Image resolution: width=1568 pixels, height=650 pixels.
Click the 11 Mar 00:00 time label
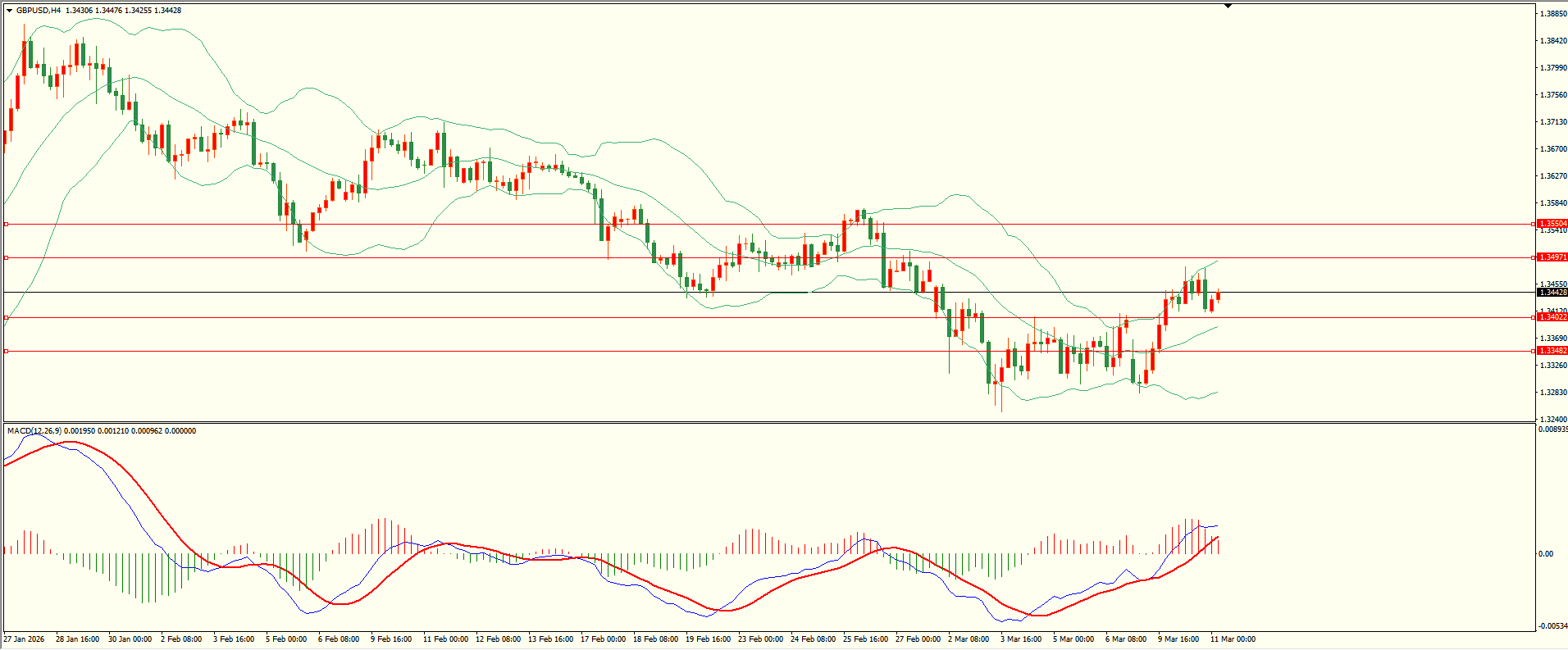(1233, 639)
